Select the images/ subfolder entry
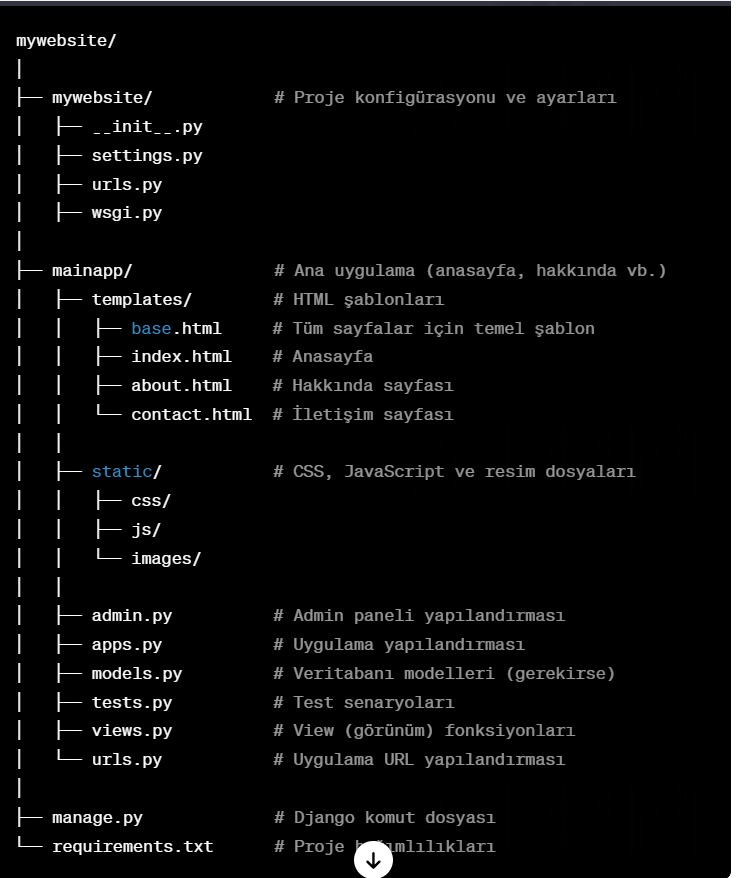This screenshot has width=740, height=878. (x=166, y=559)
